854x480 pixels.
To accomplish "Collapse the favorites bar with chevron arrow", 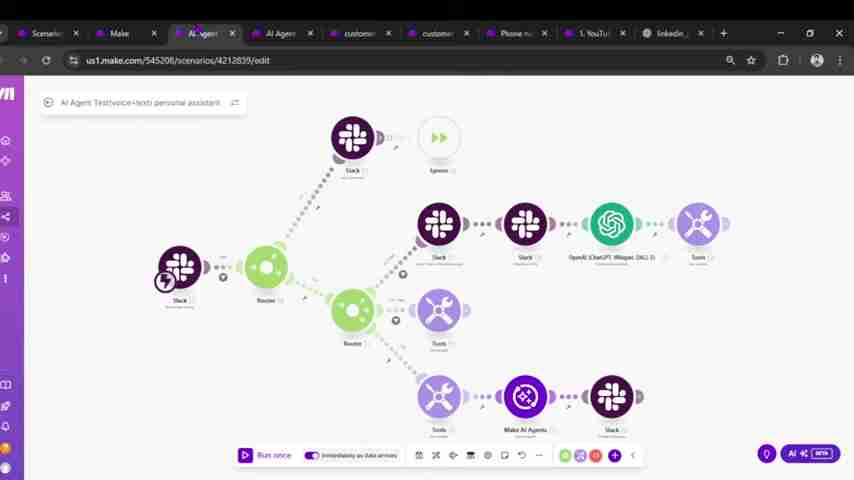I will tap(632, 455).
